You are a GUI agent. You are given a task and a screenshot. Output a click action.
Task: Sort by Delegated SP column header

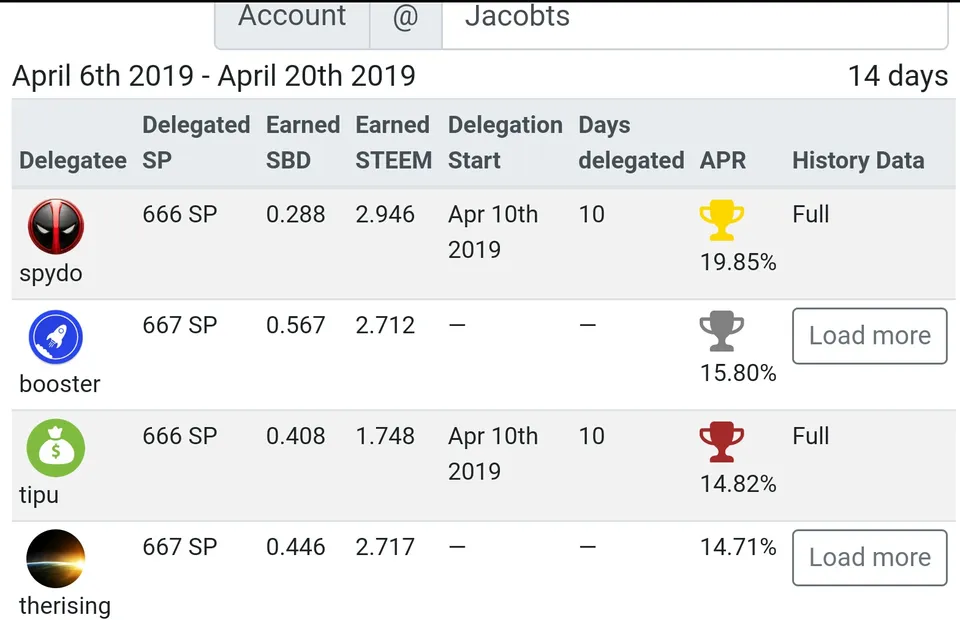click(196, 143)
